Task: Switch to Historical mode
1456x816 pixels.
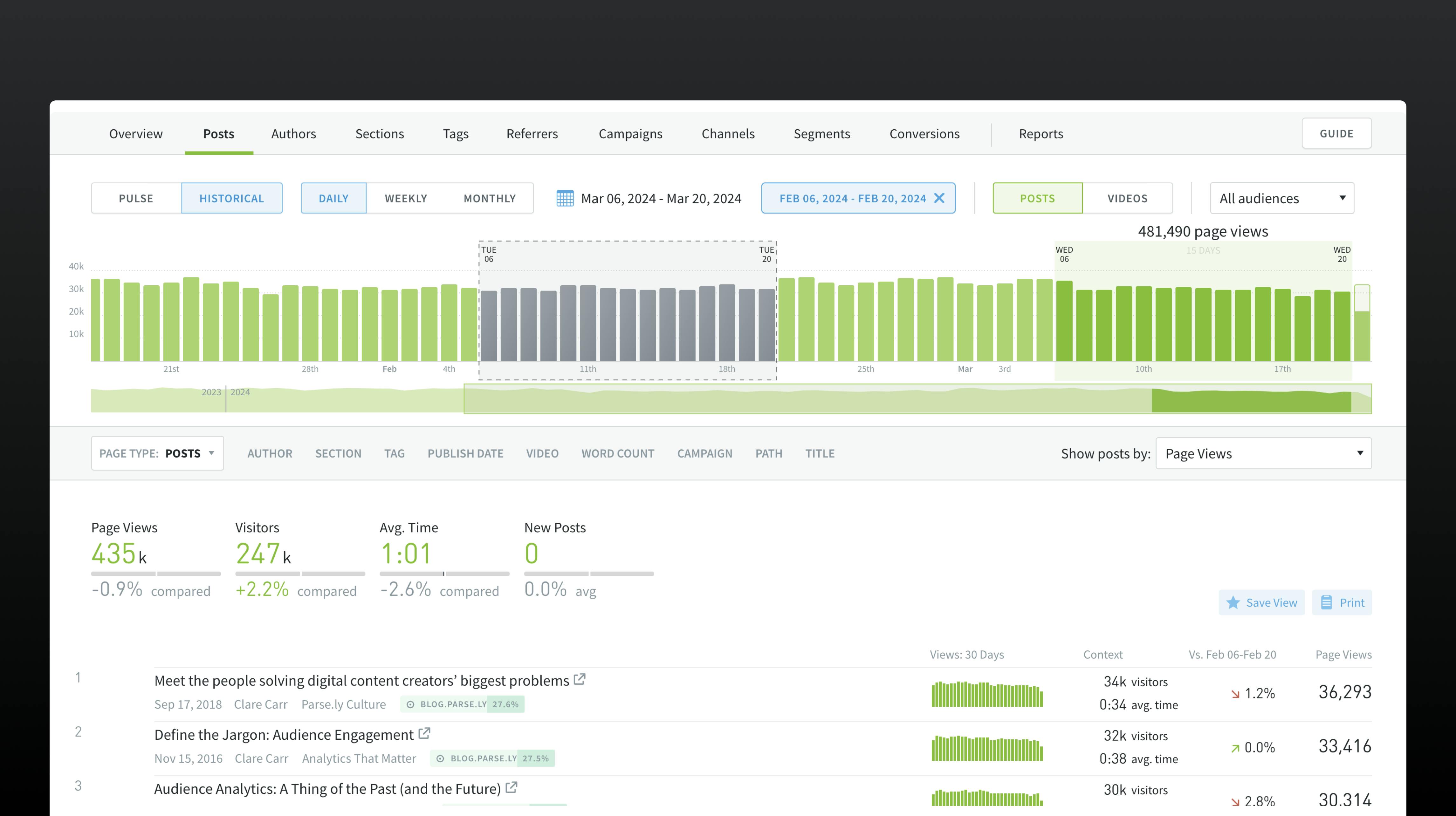Action: coord(232,198)
